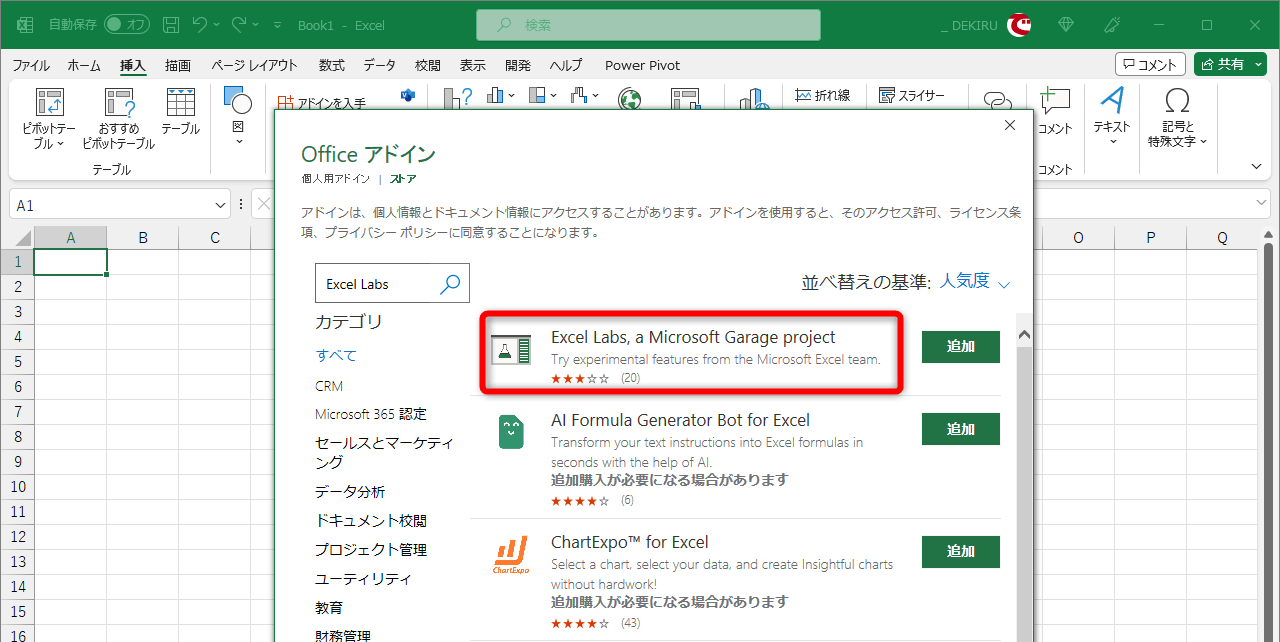
Task: Open Recommended PivotTables (おすすめピボットテーブル)
Action: click(119, 119)
